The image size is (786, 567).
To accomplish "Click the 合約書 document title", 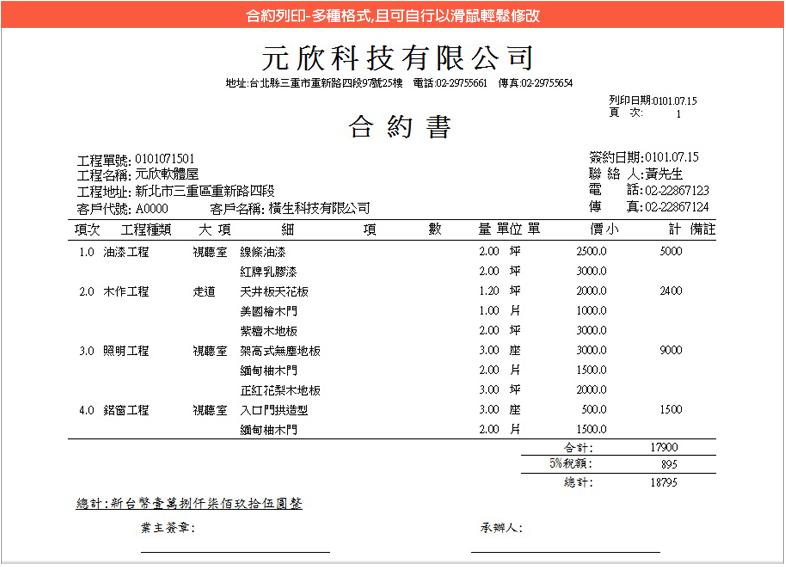I will point(400,127).
